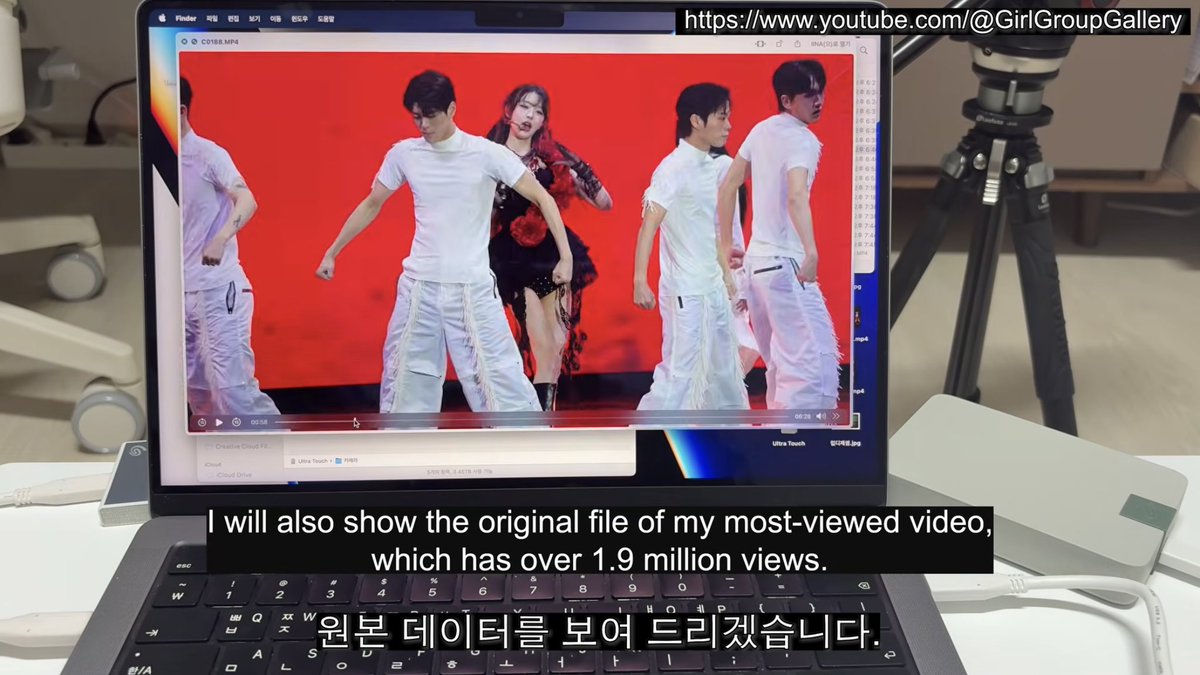Click the share icon in the preview toolbar
The width and height of the screenshot is (1200, 675).
pyautogui.click(x=797, y=44)
